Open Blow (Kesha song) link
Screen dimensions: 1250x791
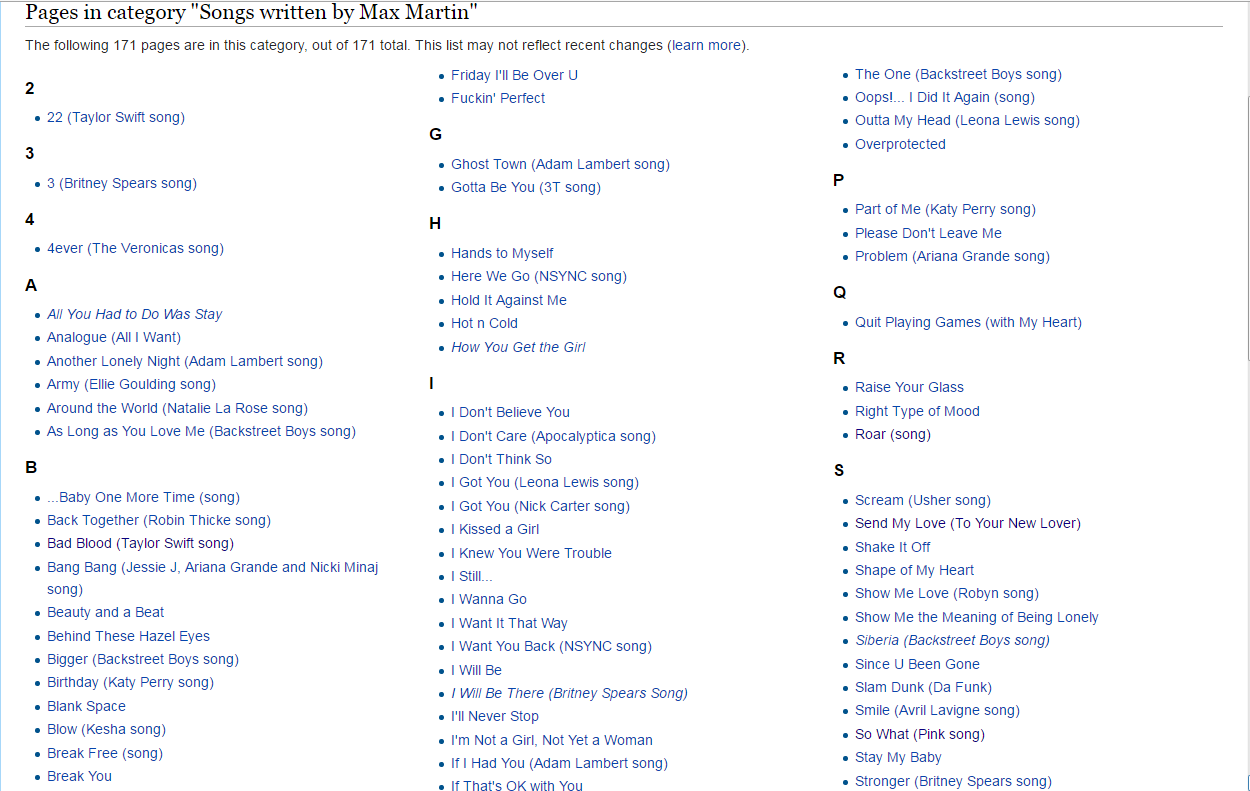106,729
